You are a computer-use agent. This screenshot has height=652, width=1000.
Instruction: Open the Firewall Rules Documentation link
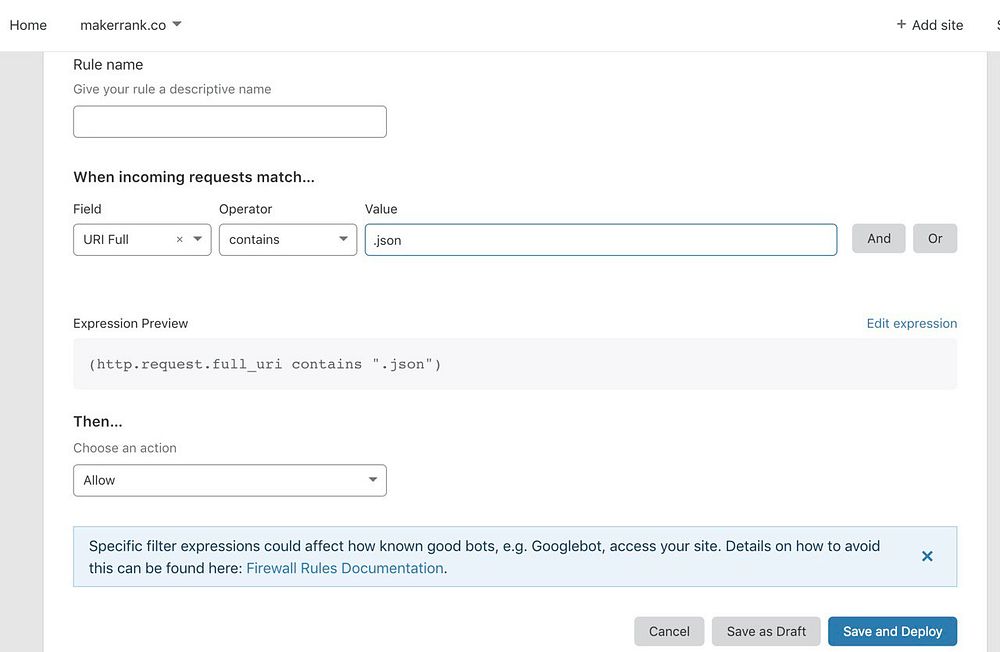click(x=345, y=568)
